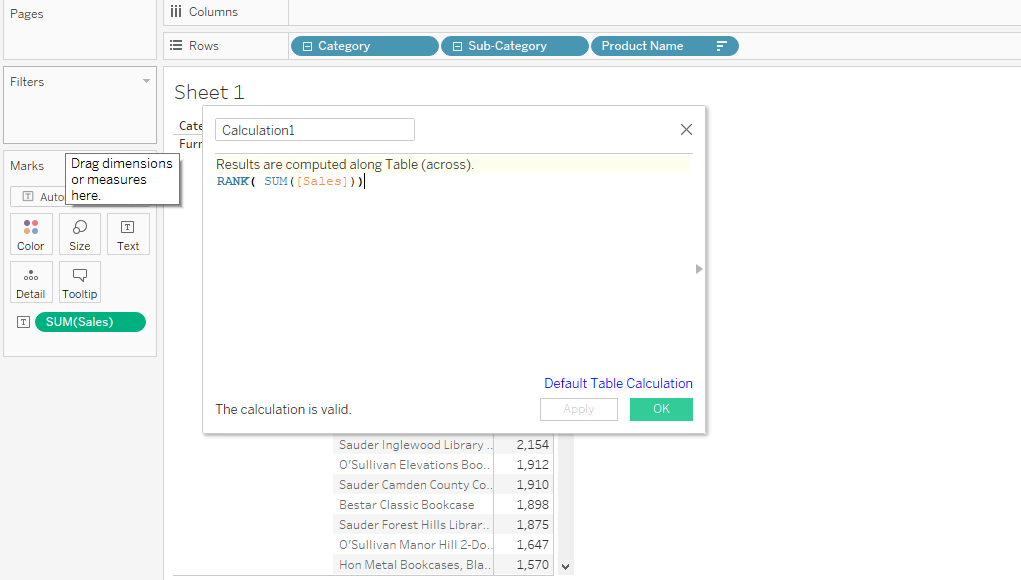Click the sort icon on Product Name pill
The height and width of the screenshot is (580, 1021).
click(x=721, y=46)
